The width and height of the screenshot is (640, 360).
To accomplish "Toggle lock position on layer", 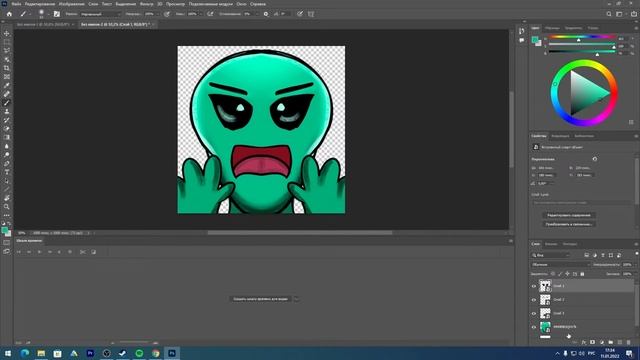I will coord(567,274).
